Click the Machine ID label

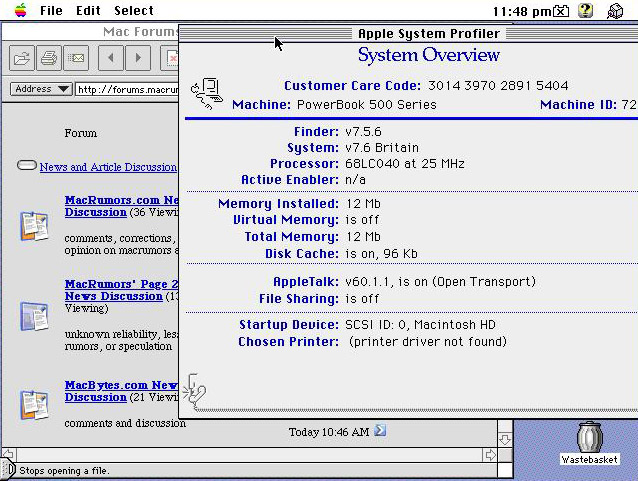[x=579, y=105]
